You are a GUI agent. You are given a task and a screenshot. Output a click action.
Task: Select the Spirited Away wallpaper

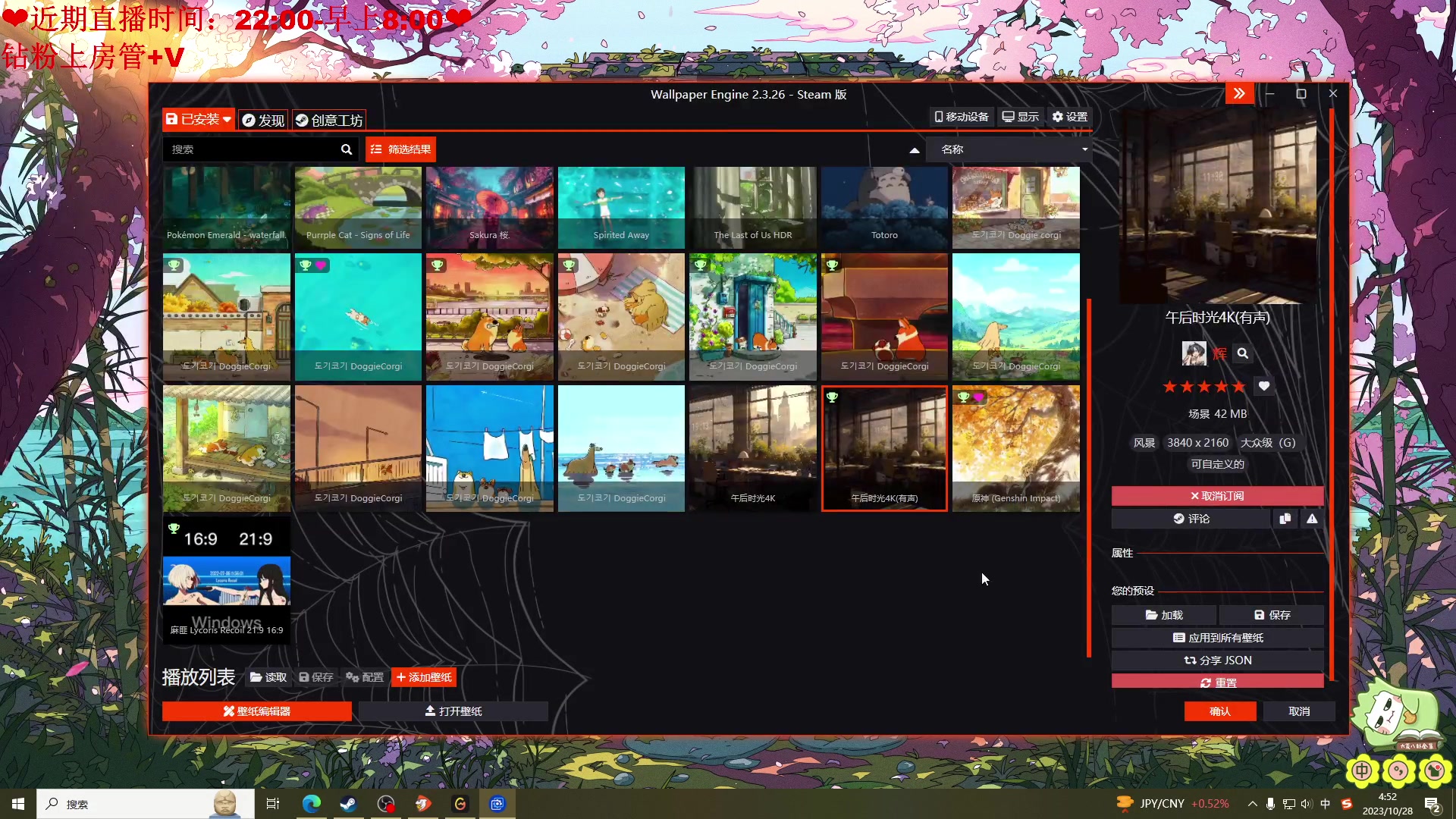(621, 208)
